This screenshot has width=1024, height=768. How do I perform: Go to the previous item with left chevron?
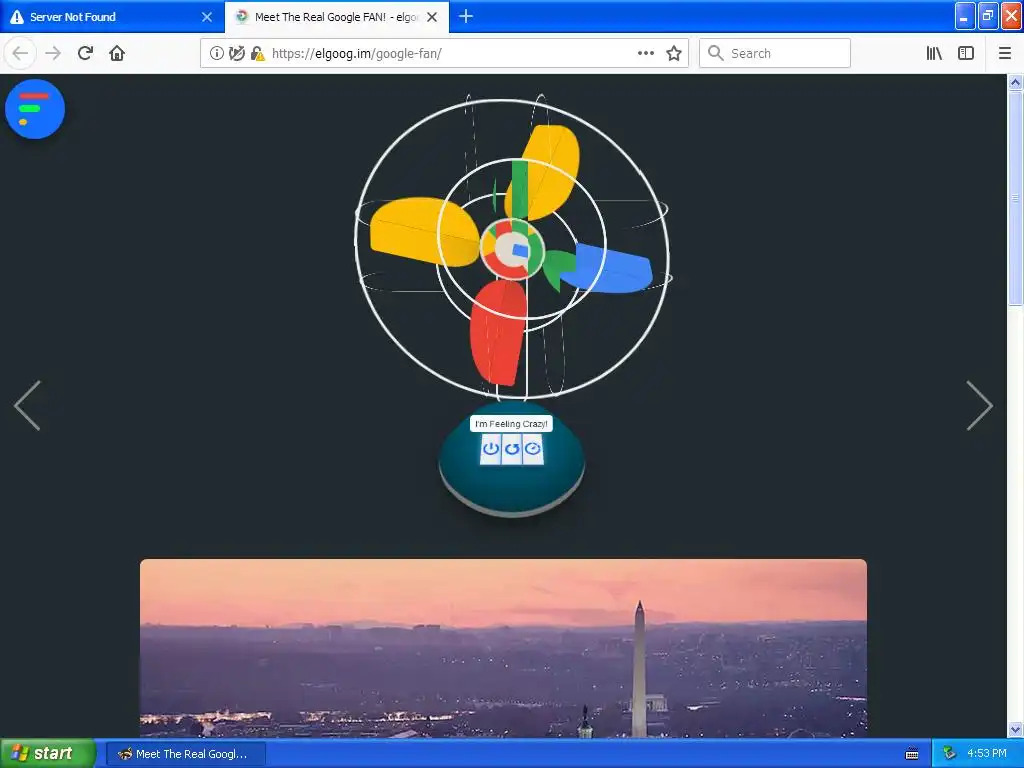point(27,406)
